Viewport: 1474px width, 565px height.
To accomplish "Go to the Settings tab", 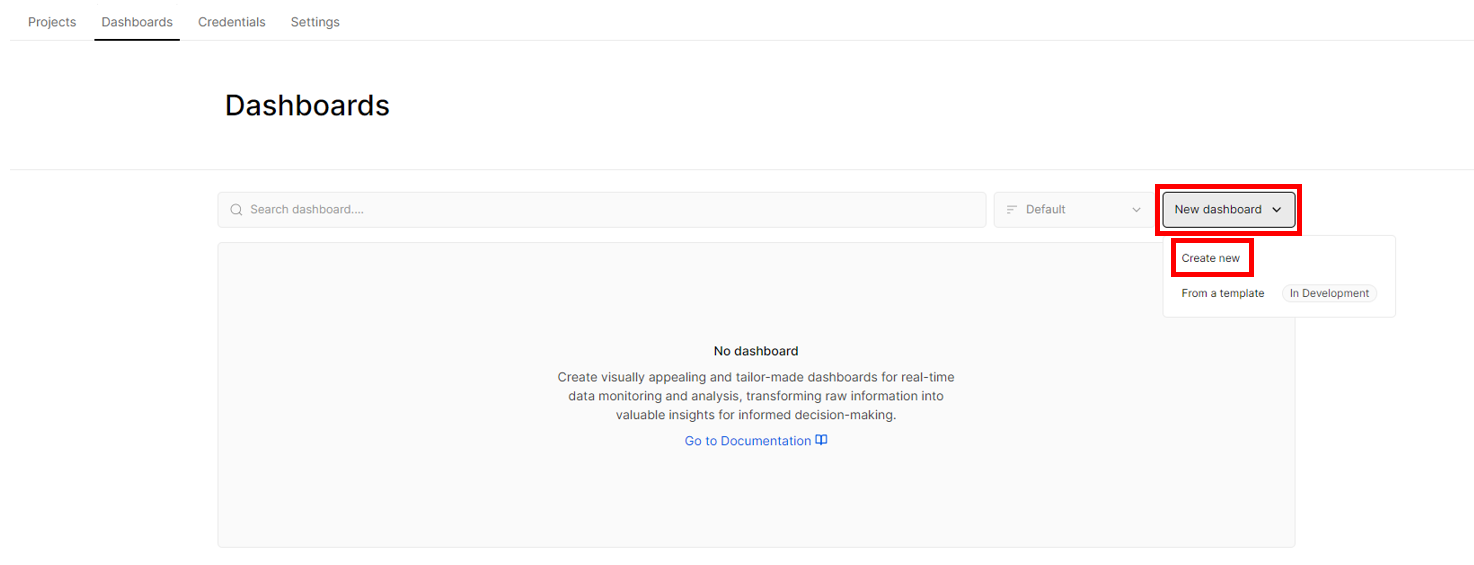I will click(315, 22).
